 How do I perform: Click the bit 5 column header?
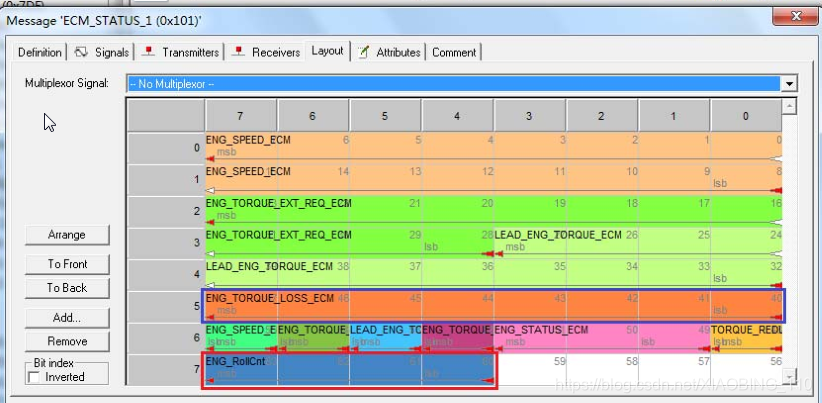(x=385, y=116)
